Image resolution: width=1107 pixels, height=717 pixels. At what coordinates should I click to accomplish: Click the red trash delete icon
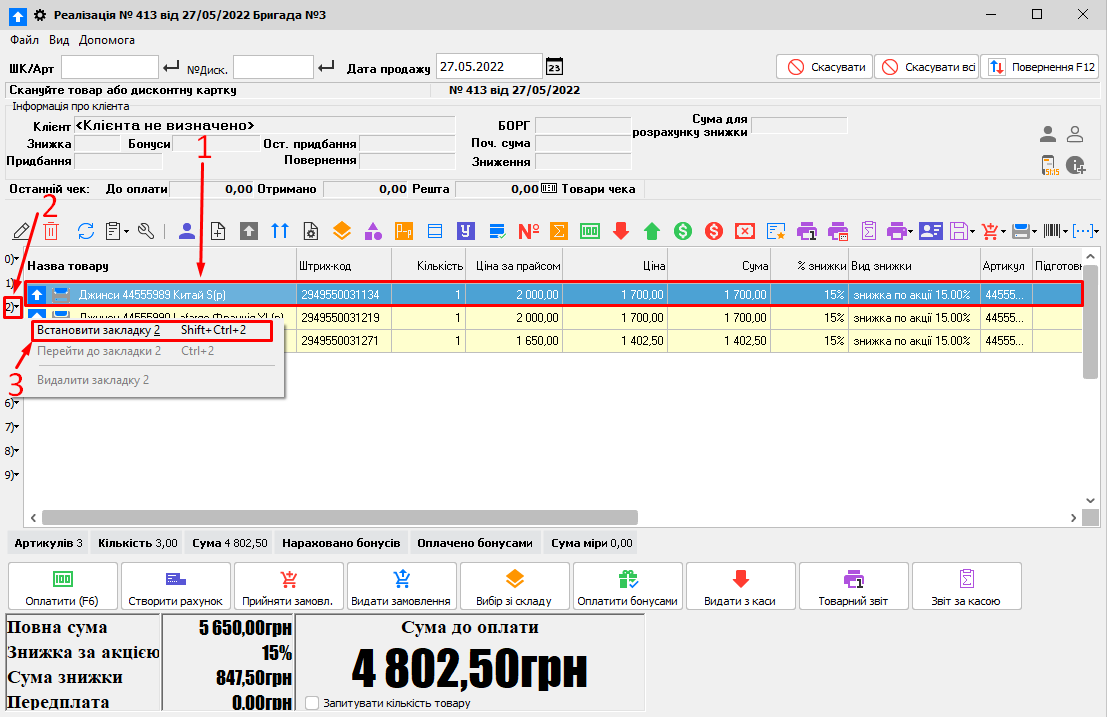click(51, 231)
